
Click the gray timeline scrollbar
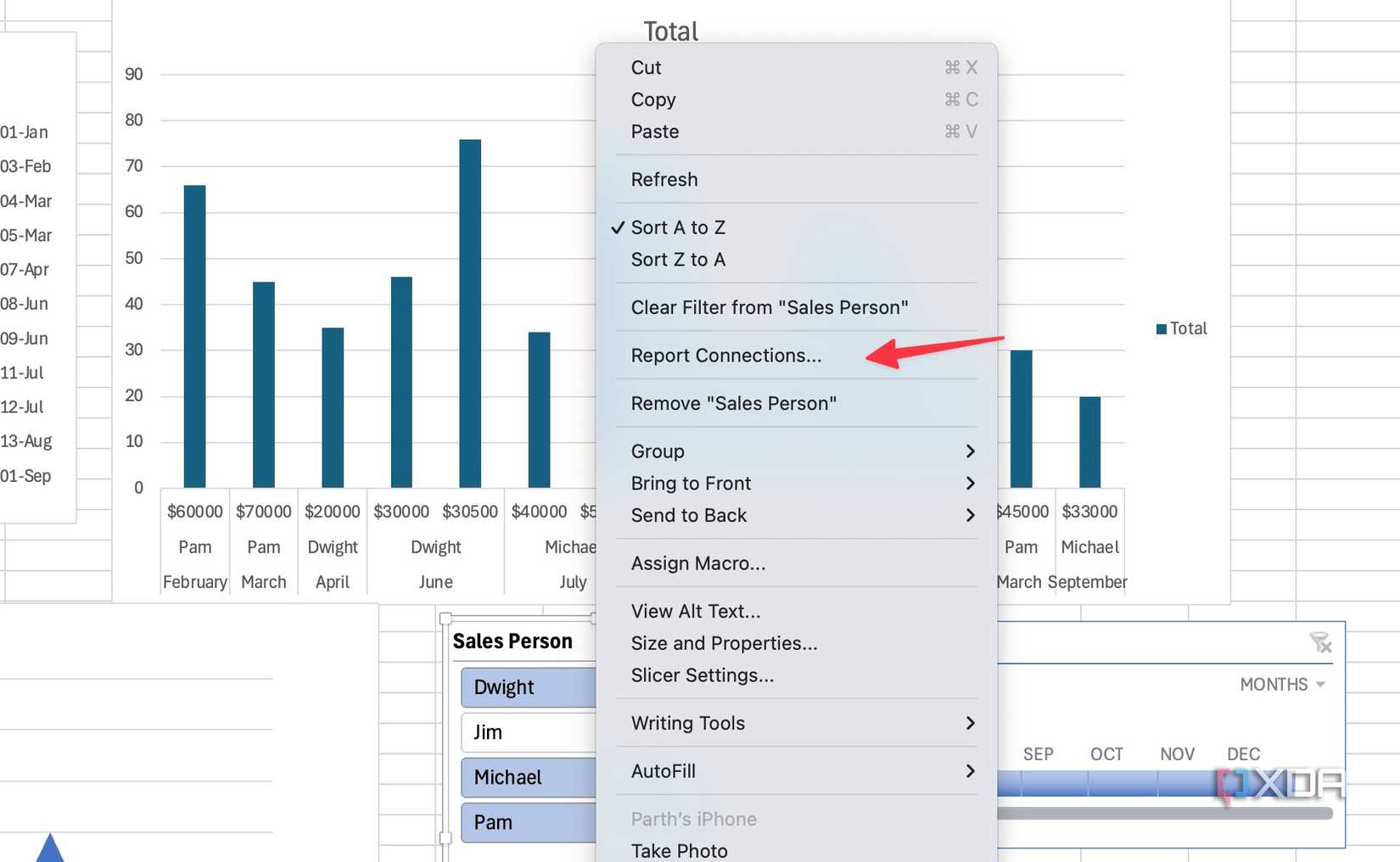click(1162, 812)
